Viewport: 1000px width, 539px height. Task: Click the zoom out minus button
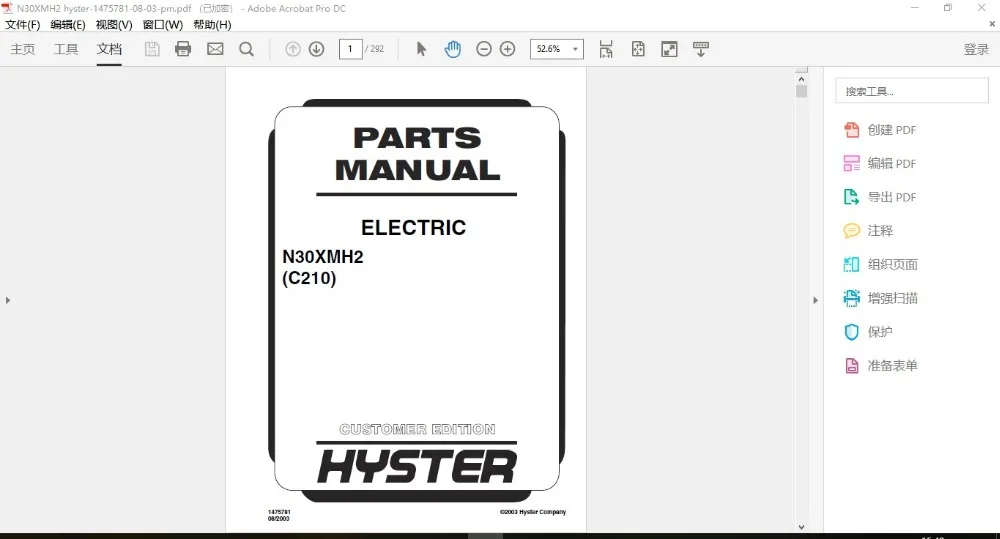point(484,49)
